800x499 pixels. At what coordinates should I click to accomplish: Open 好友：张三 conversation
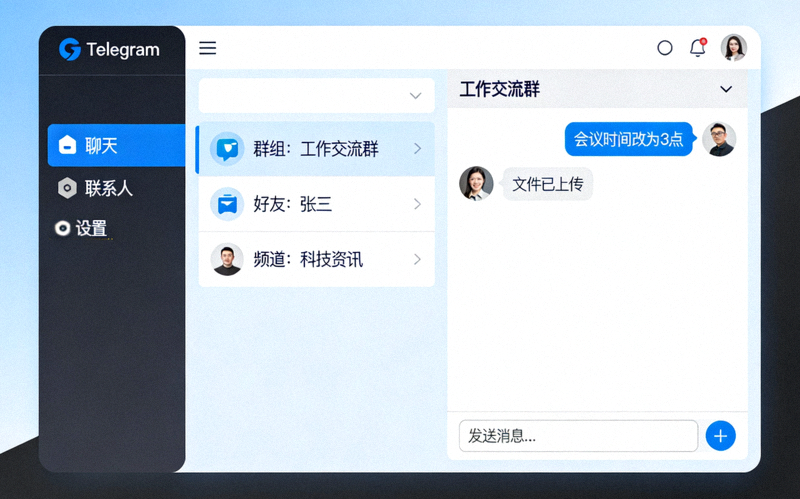click(x=316, y=204)
